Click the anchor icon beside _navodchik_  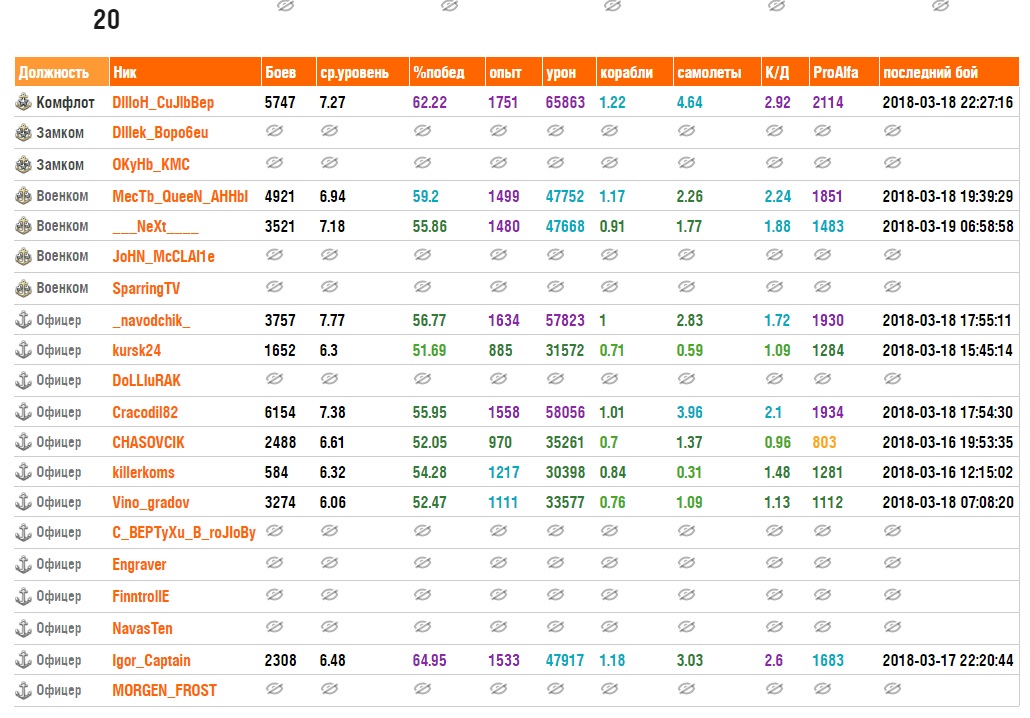(24, 320)
